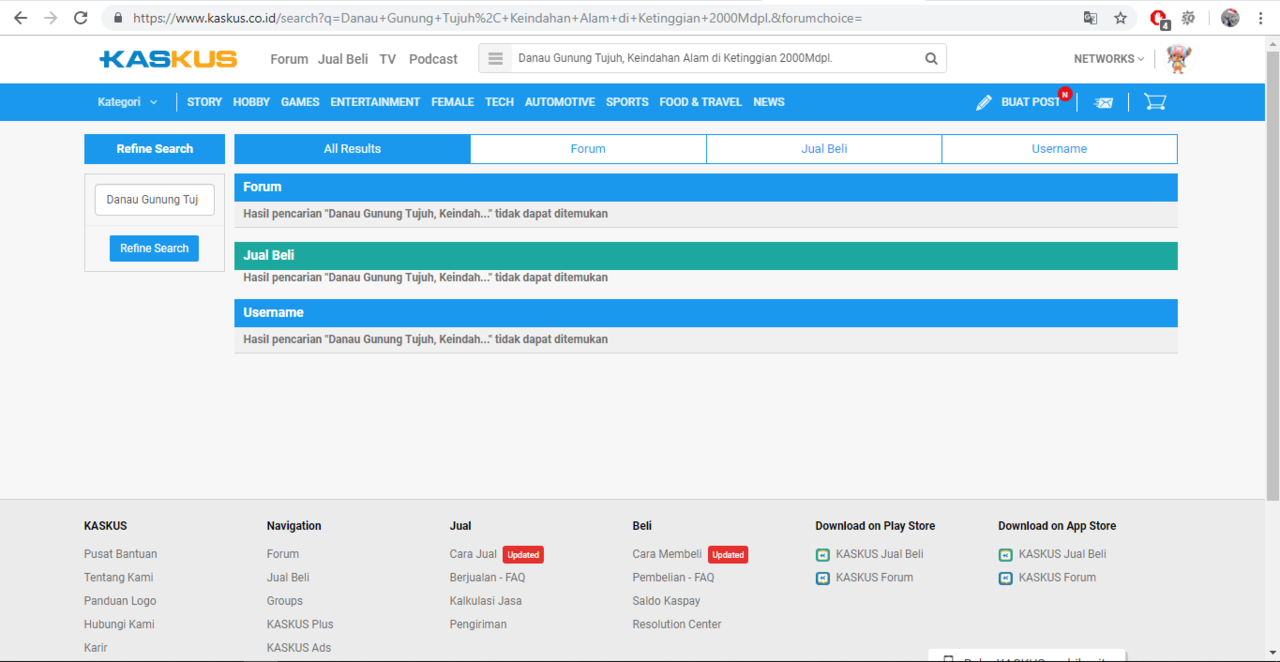
Task: Open Cara Membeli footer link
Action: pyautogui.click(x=667, y=554)
